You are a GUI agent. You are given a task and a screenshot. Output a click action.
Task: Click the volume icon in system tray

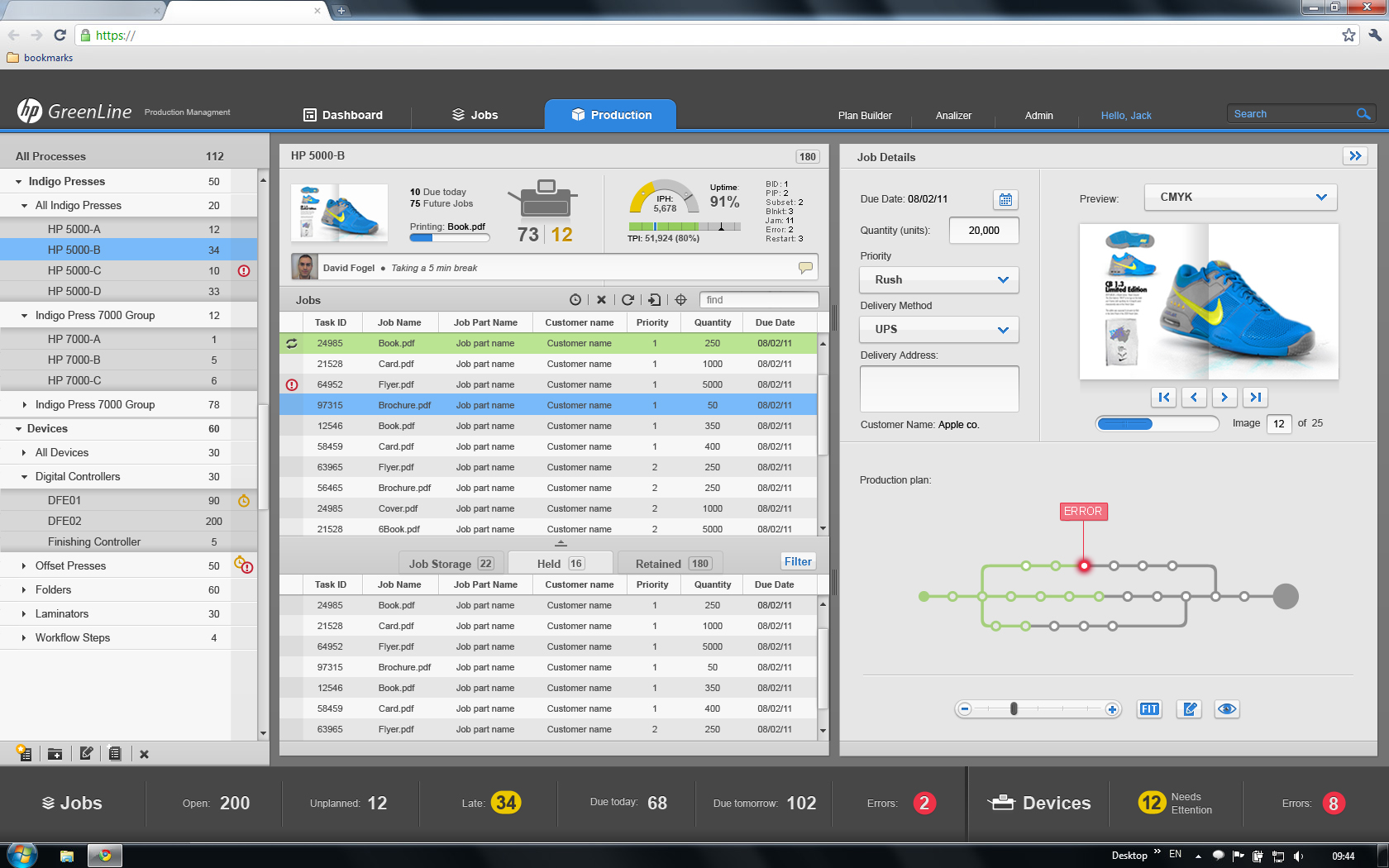(1298, 856)
